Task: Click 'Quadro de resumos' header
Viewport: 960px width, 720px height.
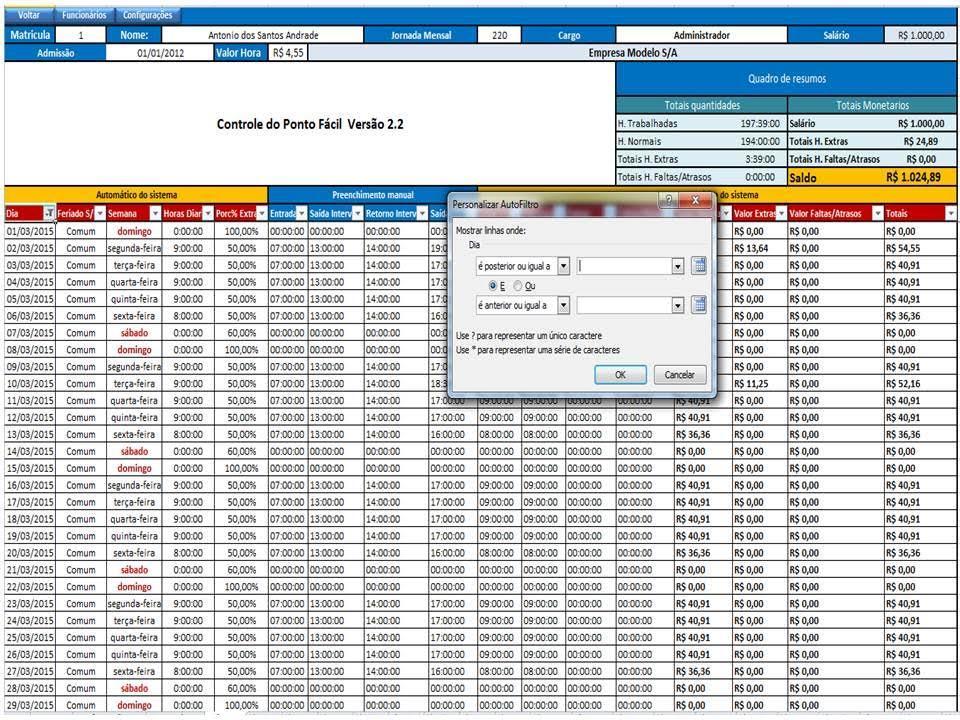Action: 787,78
